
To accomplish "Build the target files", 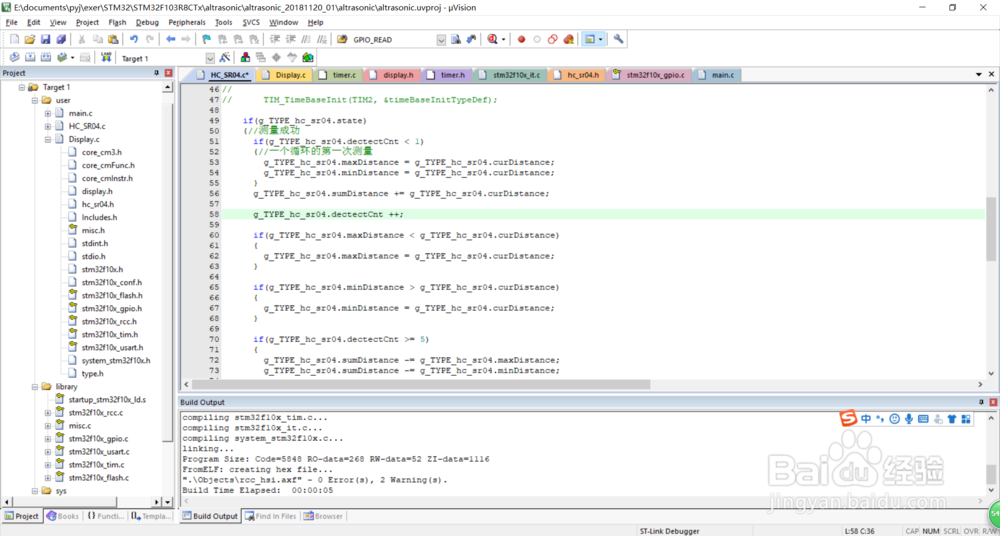I will (29, 57).
